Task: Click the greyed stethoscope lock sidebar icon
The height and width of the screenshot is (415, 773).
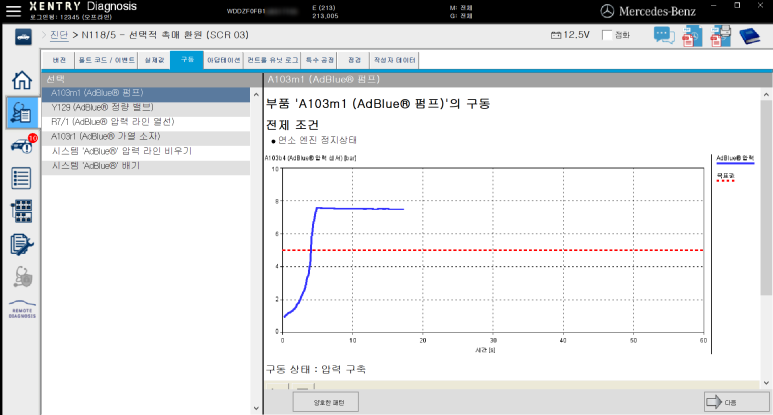Action: 23,277
